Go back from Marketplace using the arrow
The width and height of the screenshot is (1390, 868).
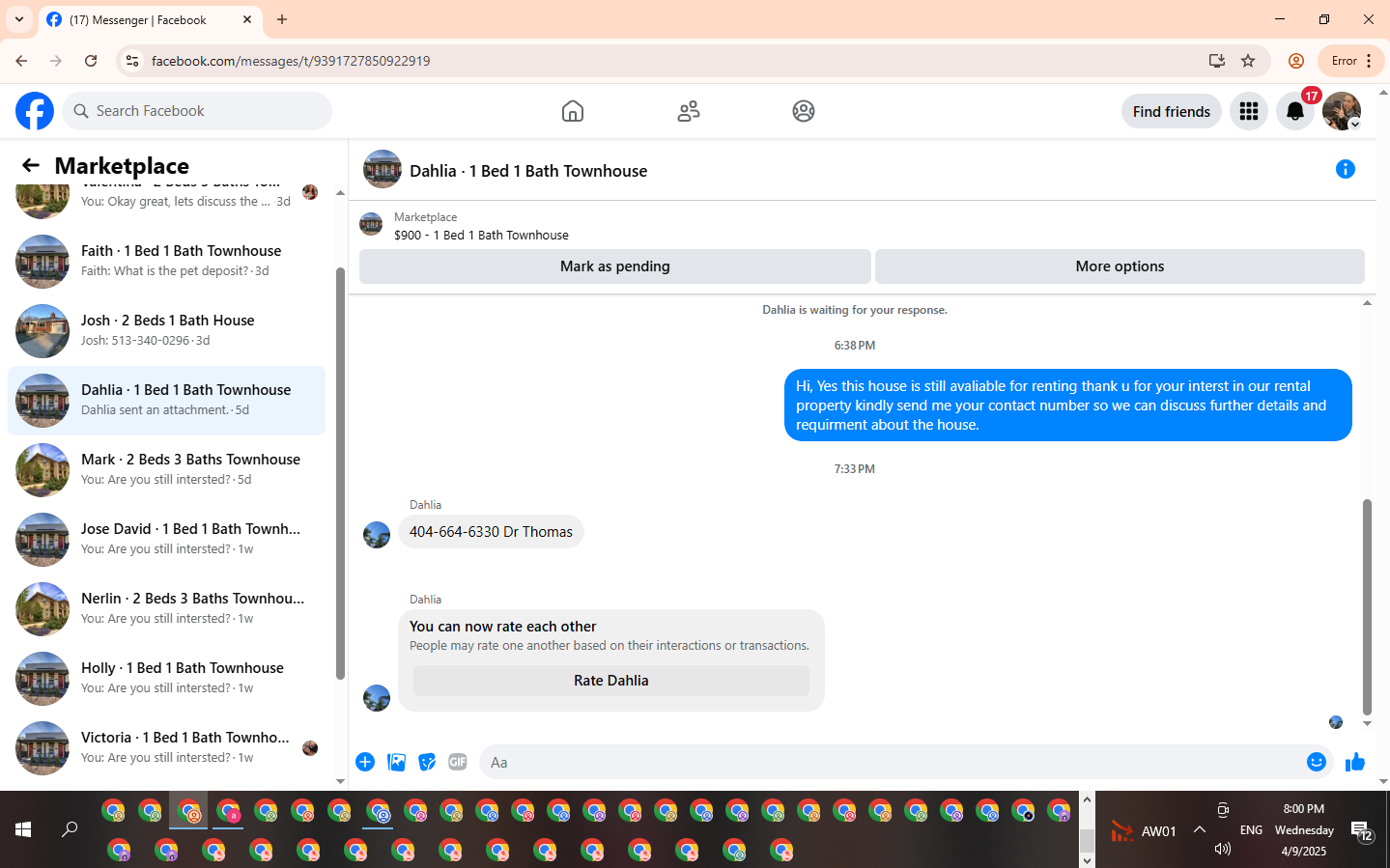tap(31, 165)
